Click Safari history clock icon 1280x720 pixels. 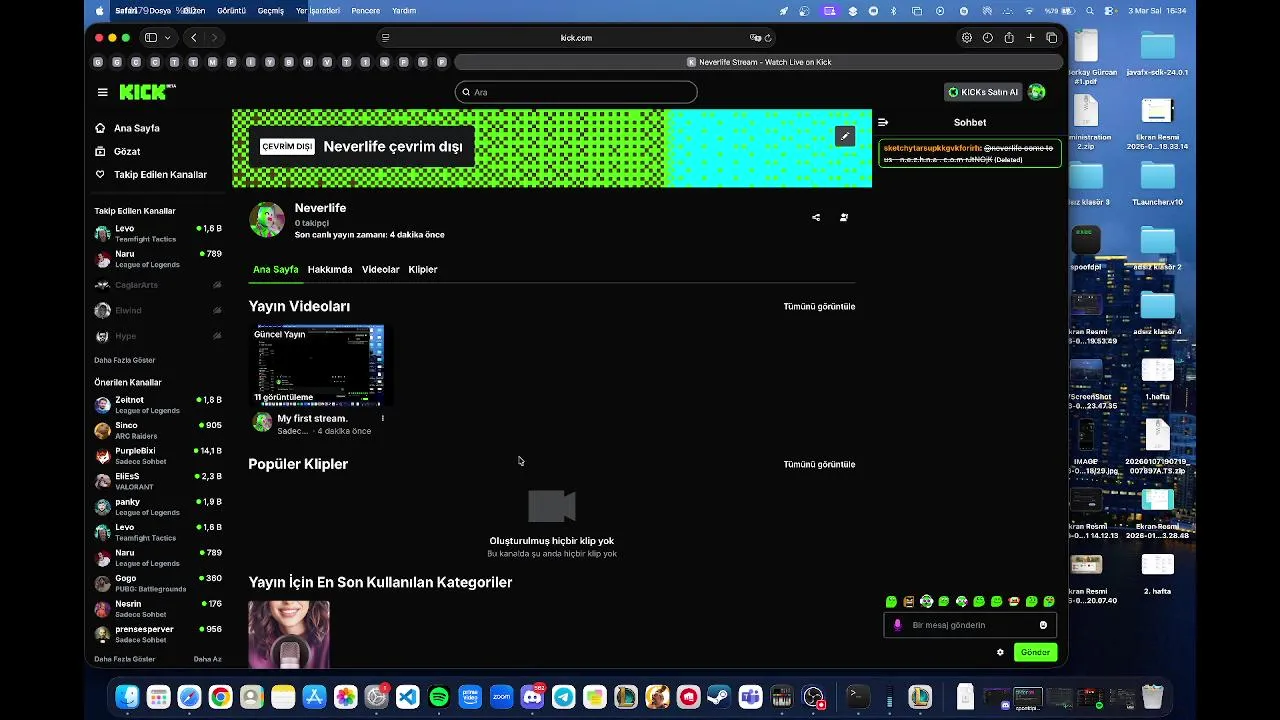pyautogui.click(x=988, y=38)
